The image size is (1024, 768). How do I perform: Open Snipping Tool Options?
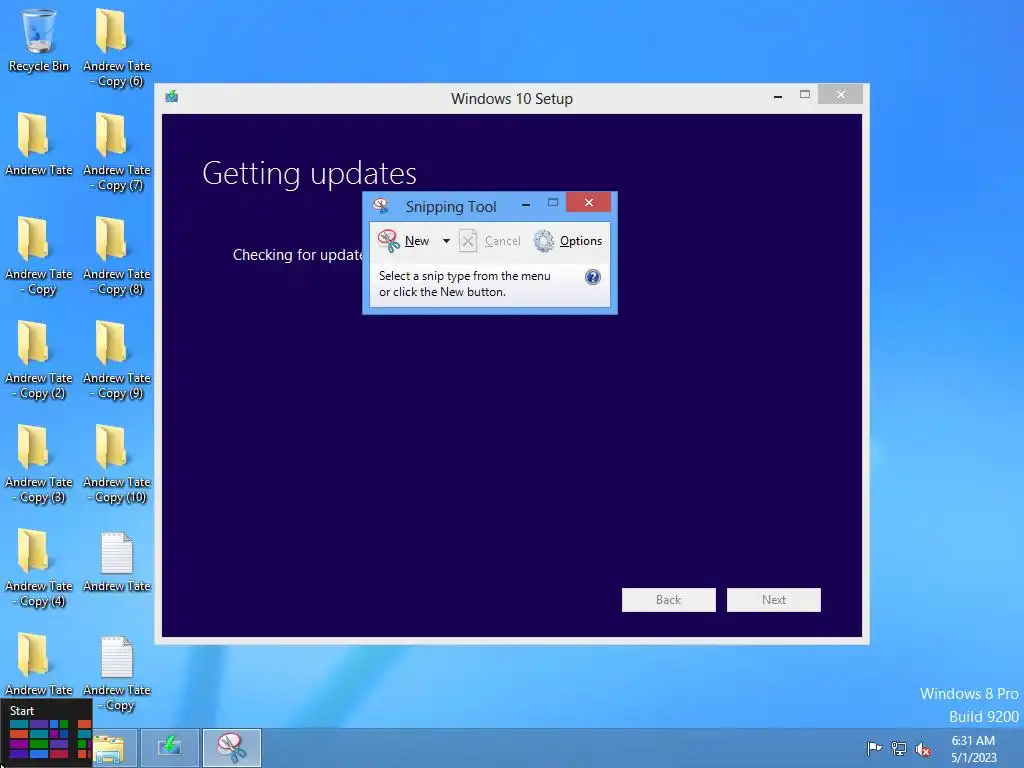[x=568, y=241]
